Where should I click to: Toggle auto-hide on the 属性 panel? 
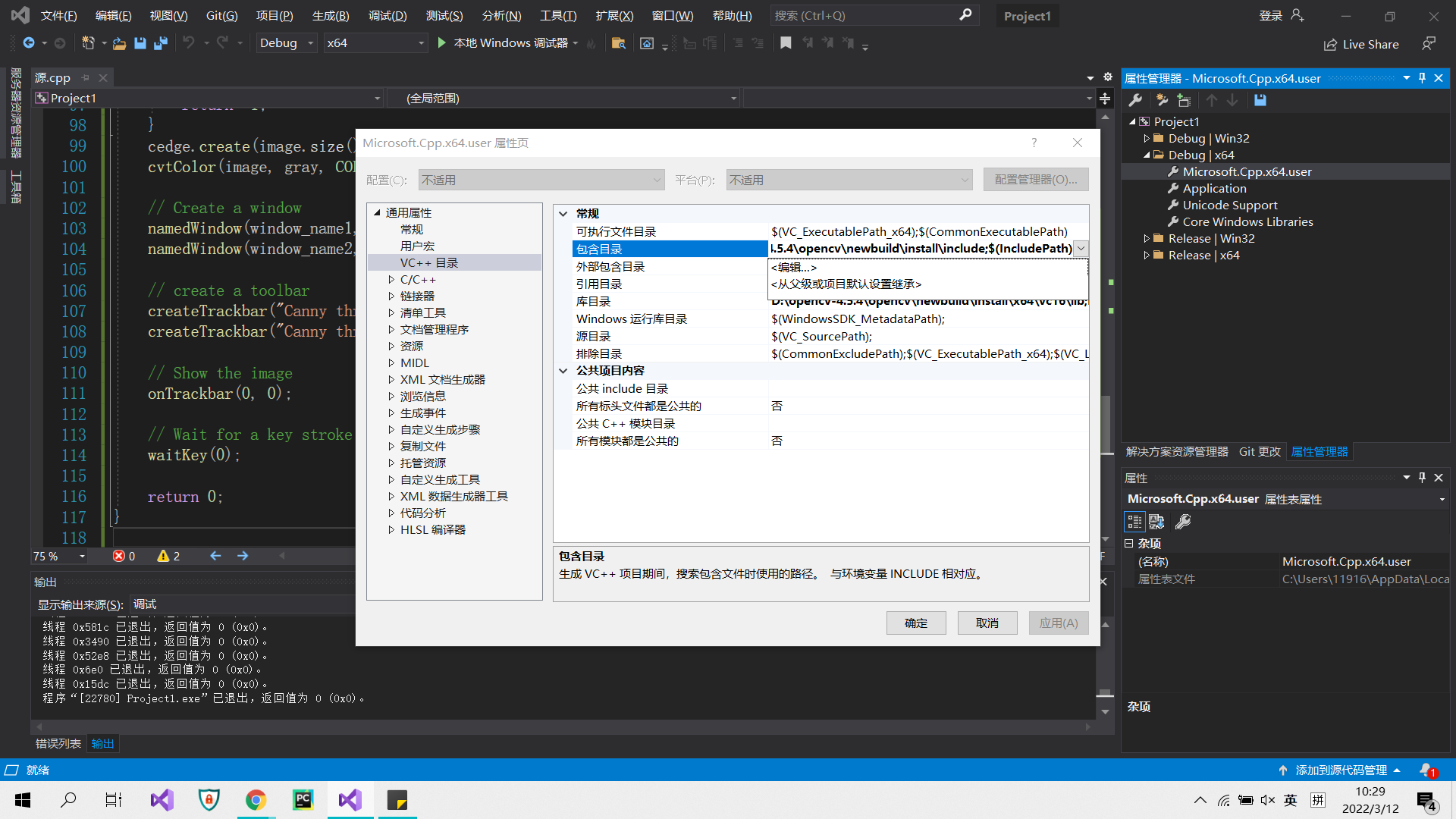[1422, 478]
